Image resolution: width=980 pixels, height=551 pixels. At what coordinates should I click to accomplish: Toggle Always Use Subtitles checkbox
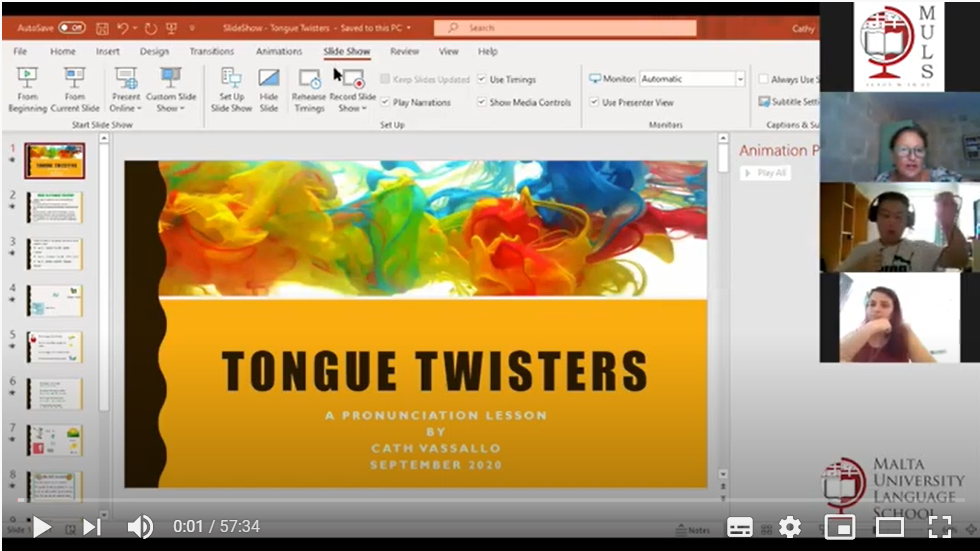coord(763,79)
